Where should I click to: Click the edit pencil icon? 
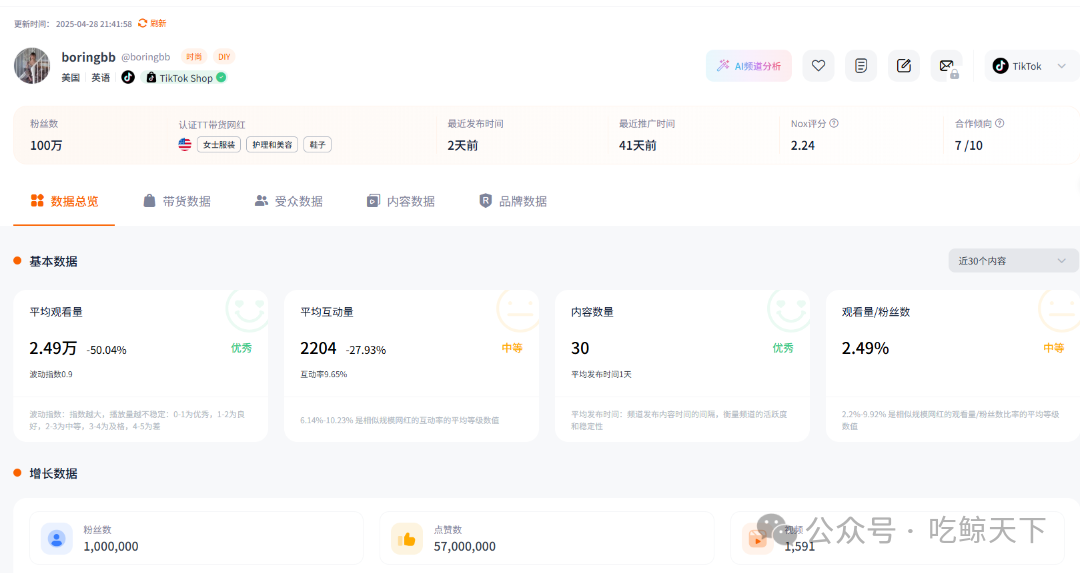point(904,66)
